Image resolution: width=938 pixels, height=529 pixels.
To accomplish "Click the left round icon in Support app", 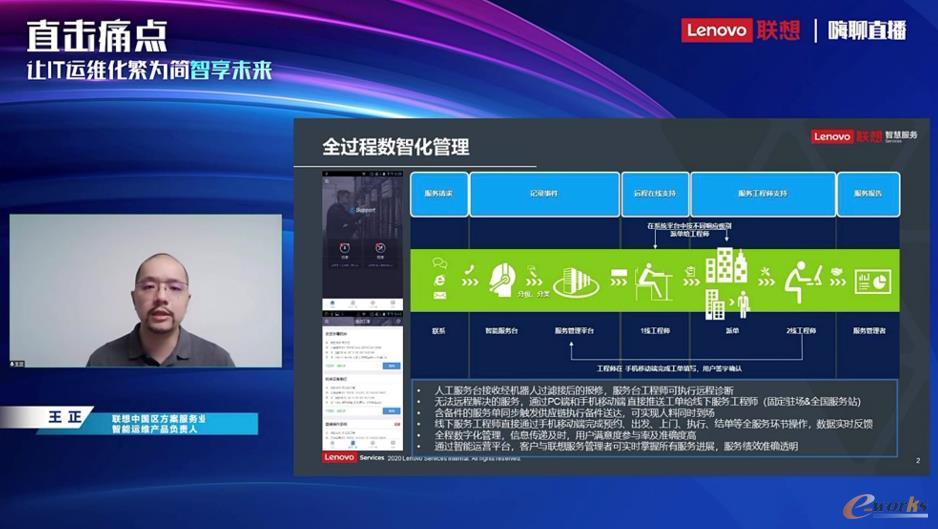I will (345, 248).
